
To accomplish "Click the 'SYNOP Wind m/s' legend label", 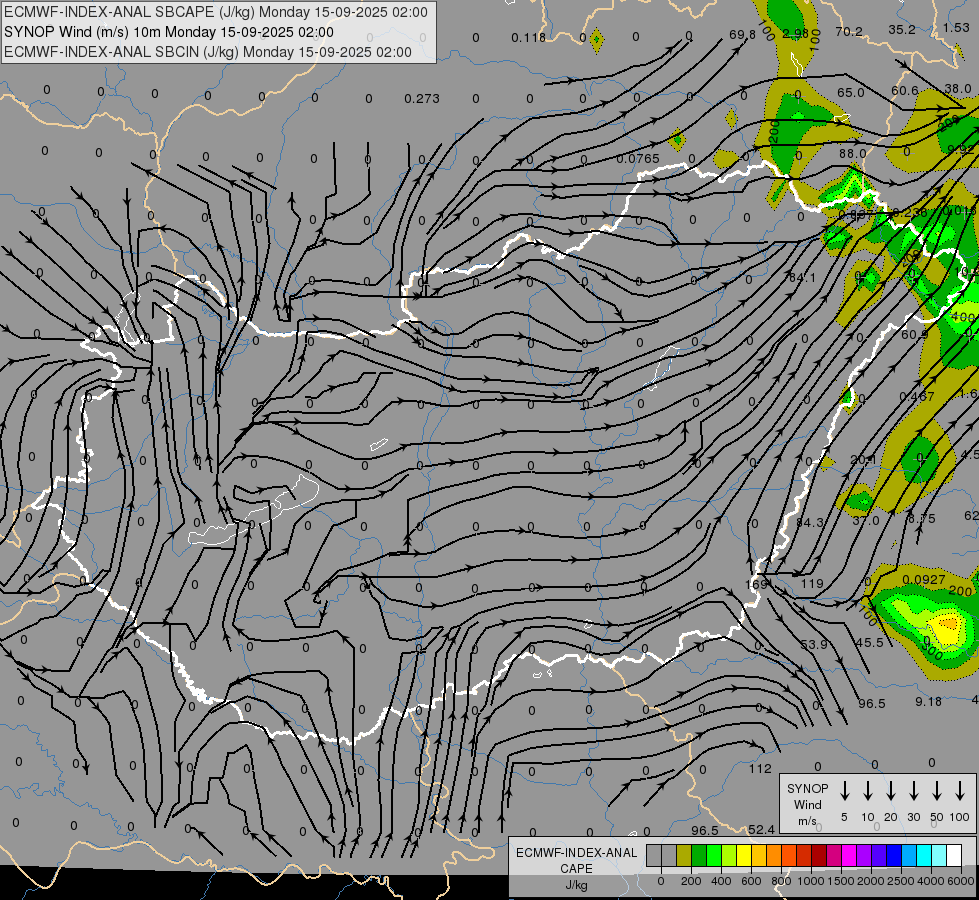I will click(x=807, y=805).
